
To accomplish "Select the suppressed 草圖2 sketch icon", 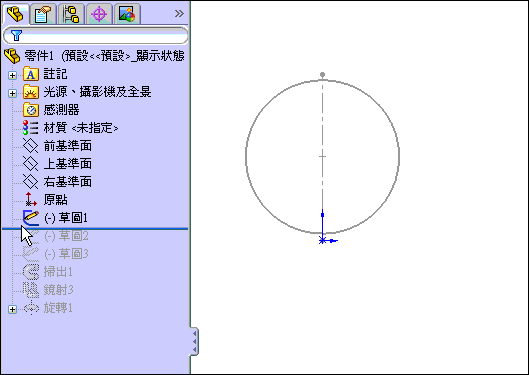I will [31, 236].
